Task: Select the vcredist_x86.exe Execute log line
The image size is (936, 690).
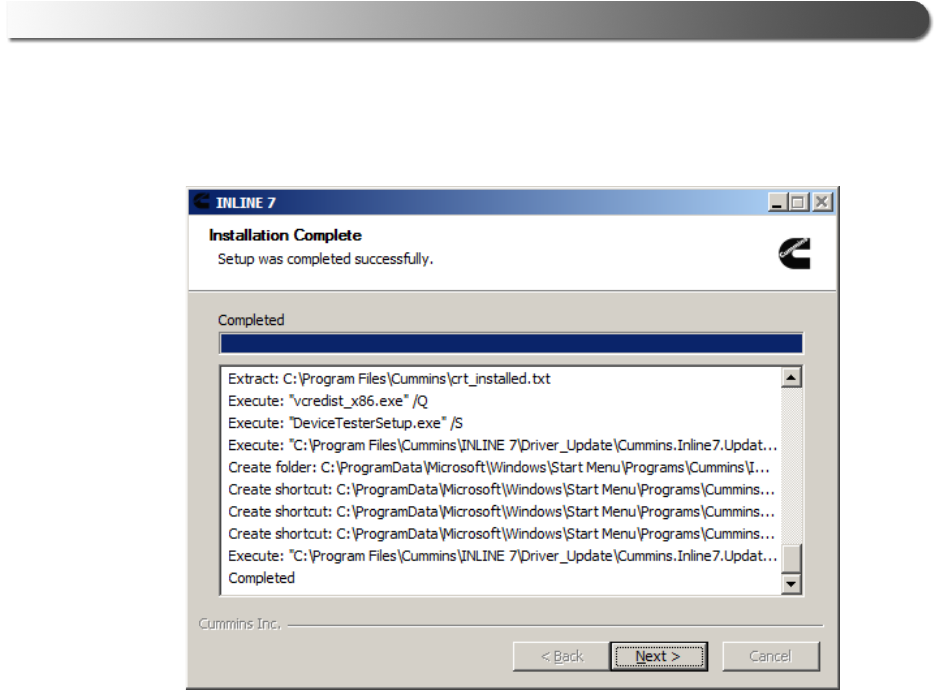Action: coord(328,401)
